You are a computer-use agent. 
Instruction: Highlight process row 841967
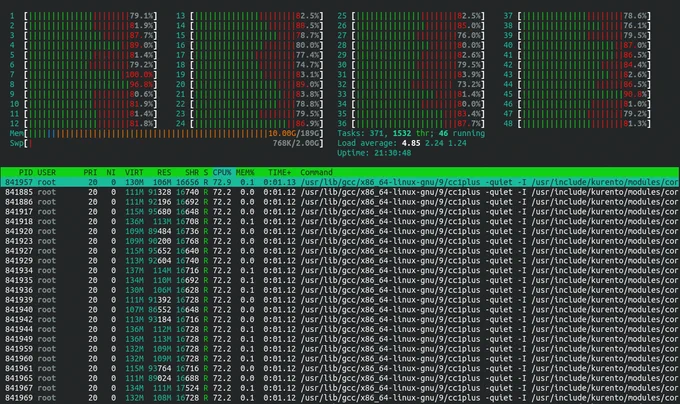point(340,388)
